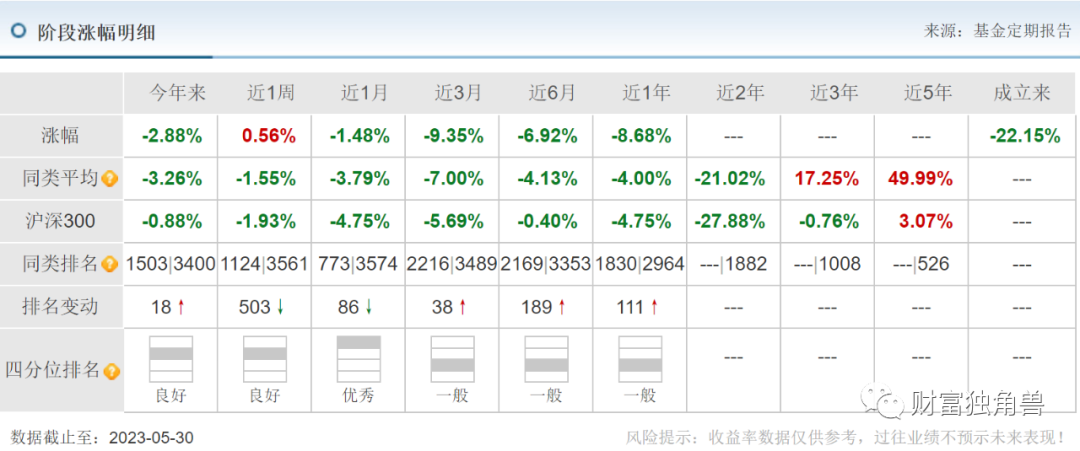
Task: Click the help icon beside 同类平均
Action: coord(110,180)
